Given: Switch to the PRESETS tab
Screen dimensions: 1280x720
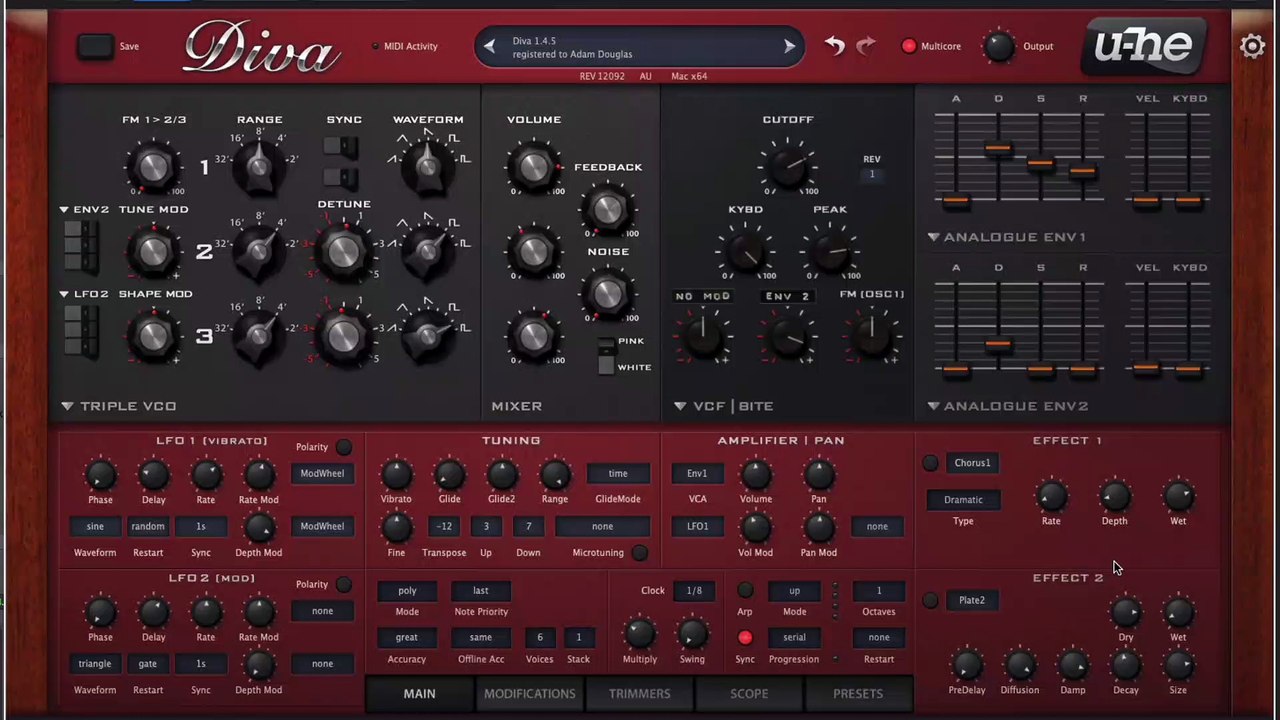Looking at the screenshot, I should coord(858,694).
